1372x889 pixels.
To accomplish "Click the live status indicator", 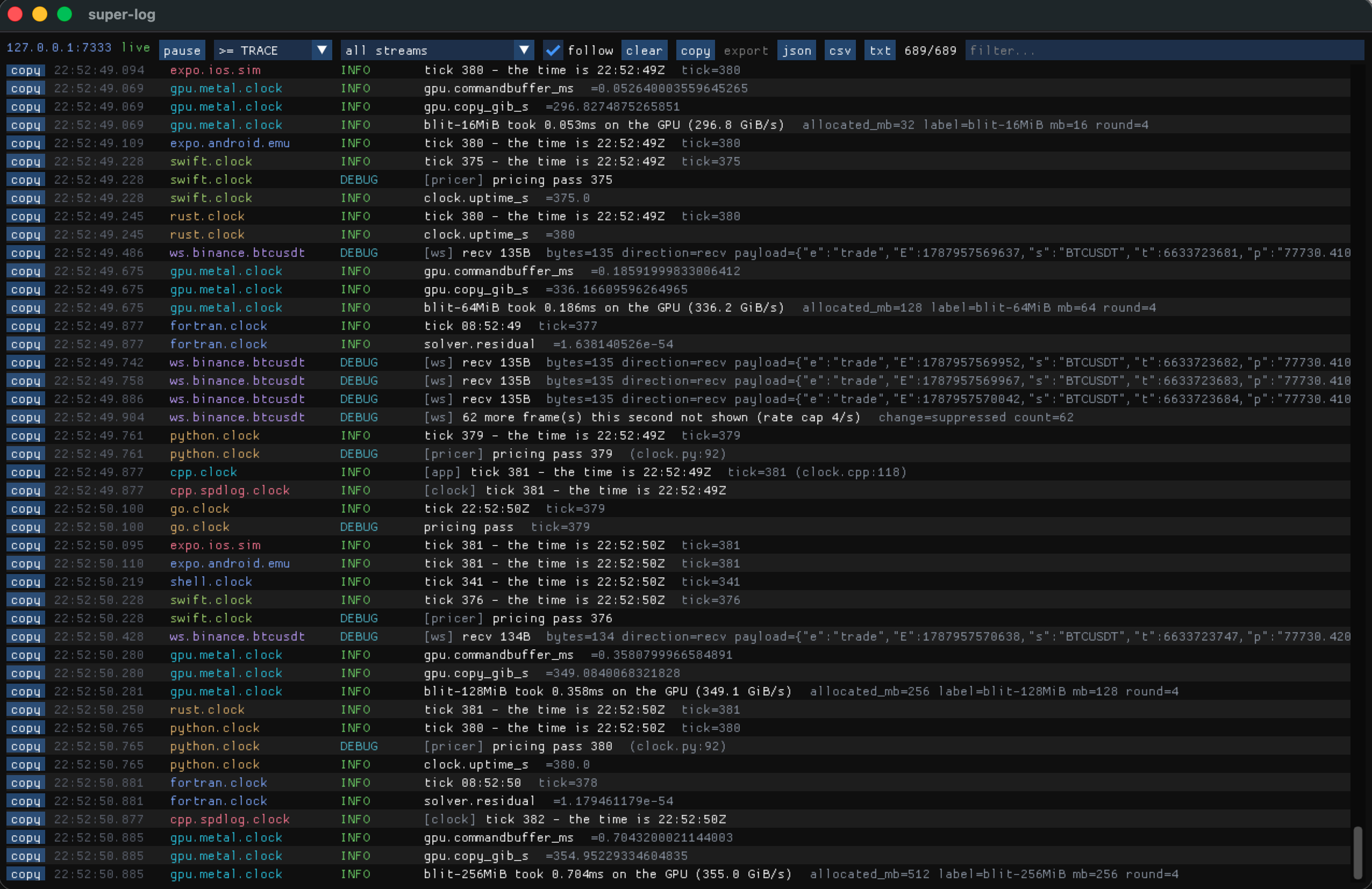I will tap(135, 48).
